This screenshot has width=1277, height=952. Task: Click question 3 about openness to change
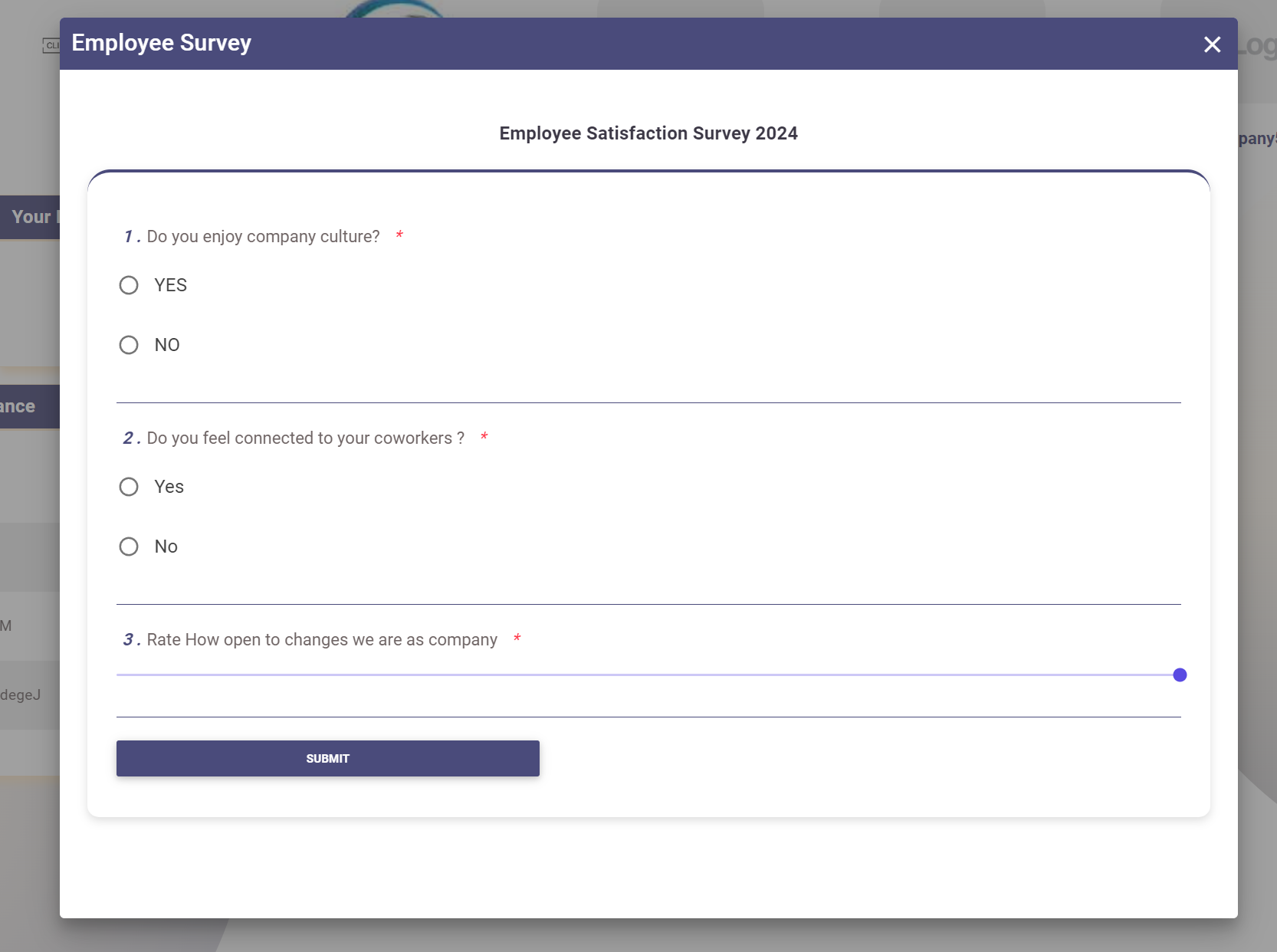(320, 639)
